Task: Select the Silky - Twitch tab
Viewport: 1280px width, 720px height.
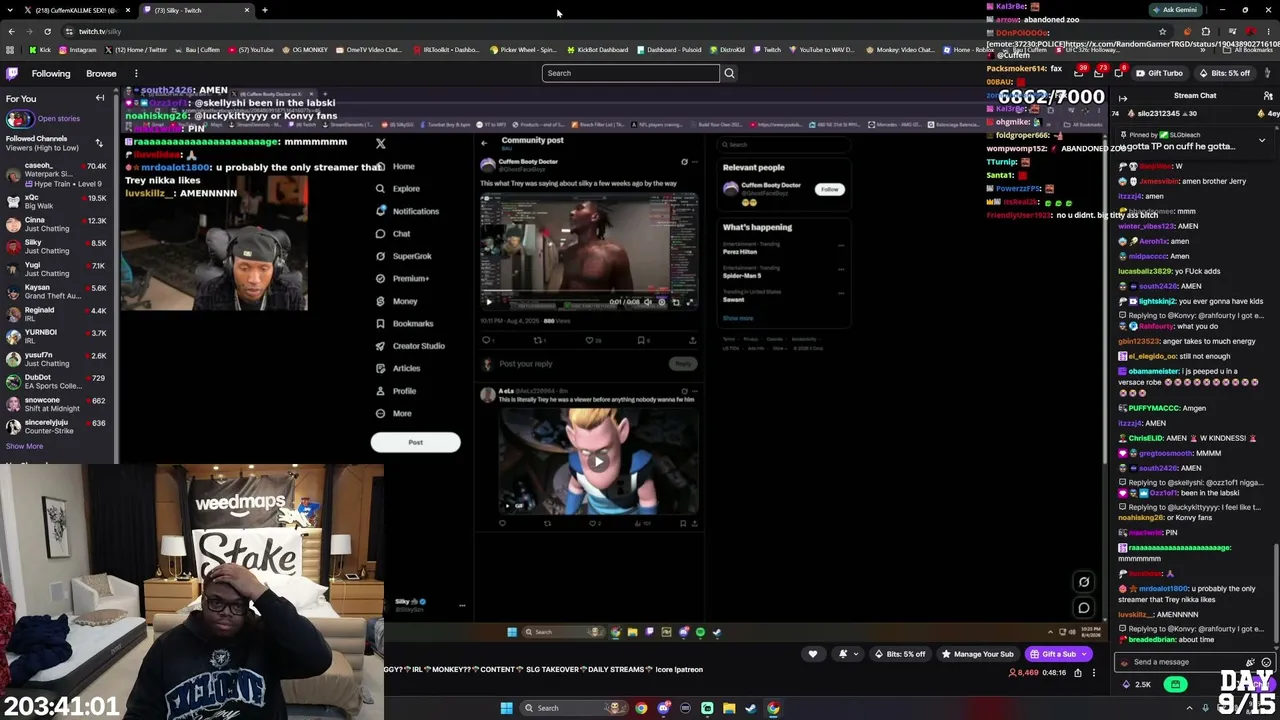Action: (x=195, y=10)
